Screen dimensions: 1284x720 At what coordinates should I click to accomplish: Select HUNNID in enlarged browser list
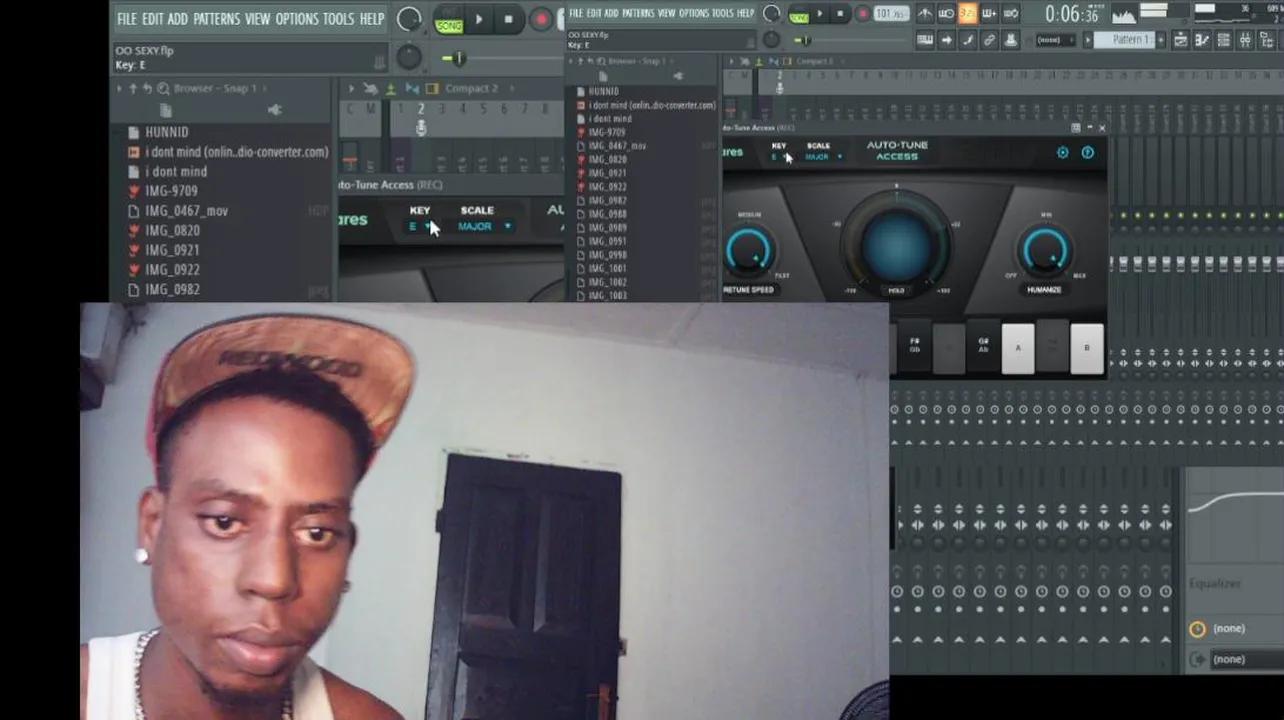click(x=166, y=132)
